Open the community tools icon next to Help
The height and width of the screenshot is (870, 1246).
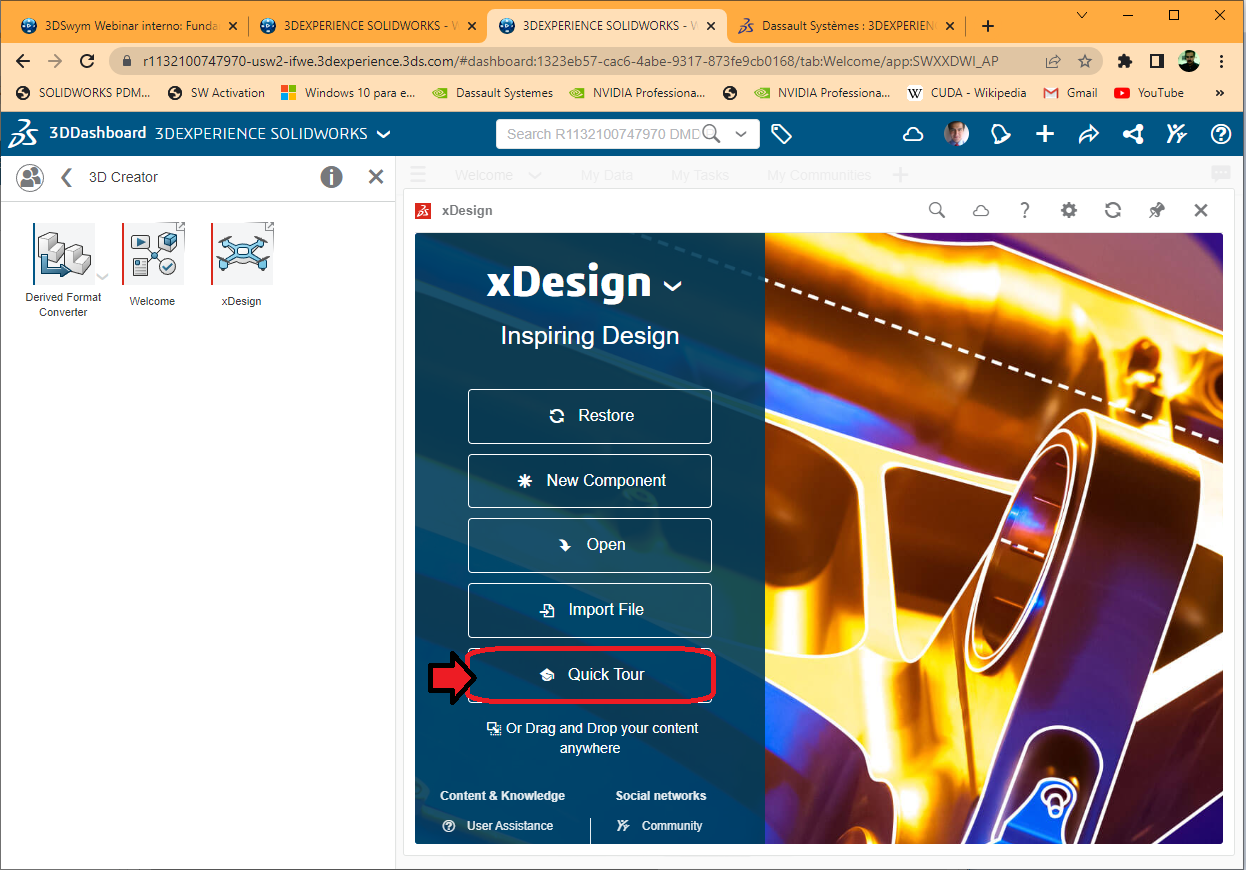(1177, 134)
